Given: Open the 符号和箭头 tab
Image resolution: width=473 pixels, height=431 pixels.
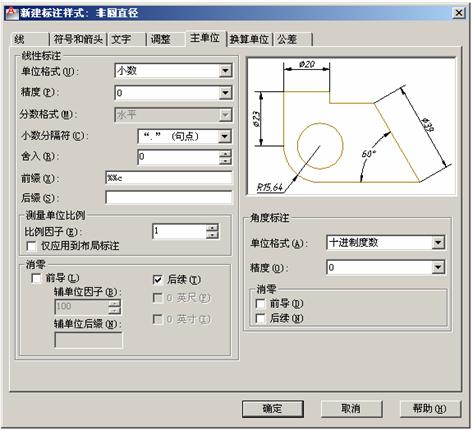Looking at the screenshot, I should pyautogui.click(x=78, y=39).
